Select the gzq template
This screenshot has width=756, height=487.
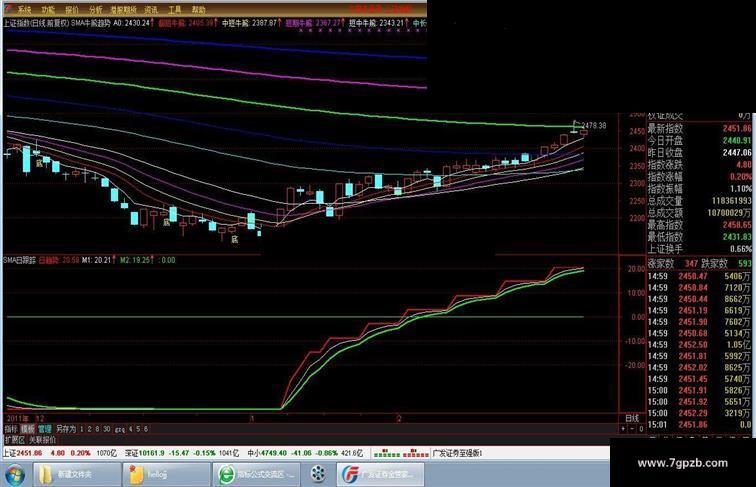120,429
